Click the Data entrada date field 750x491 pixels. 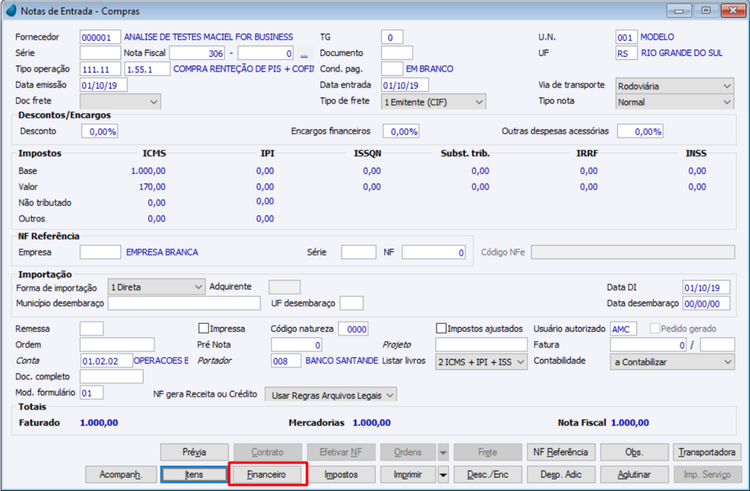coord(405,85)
